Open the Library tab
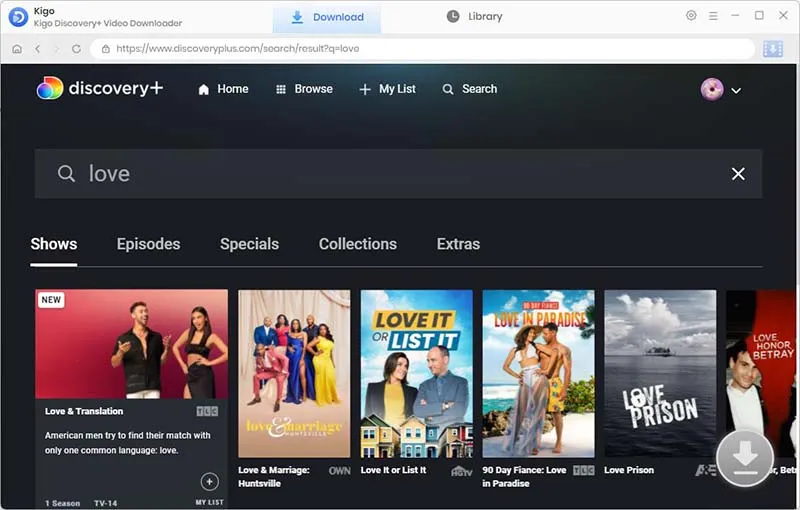The image size is (800, 510). click(474, 16)
